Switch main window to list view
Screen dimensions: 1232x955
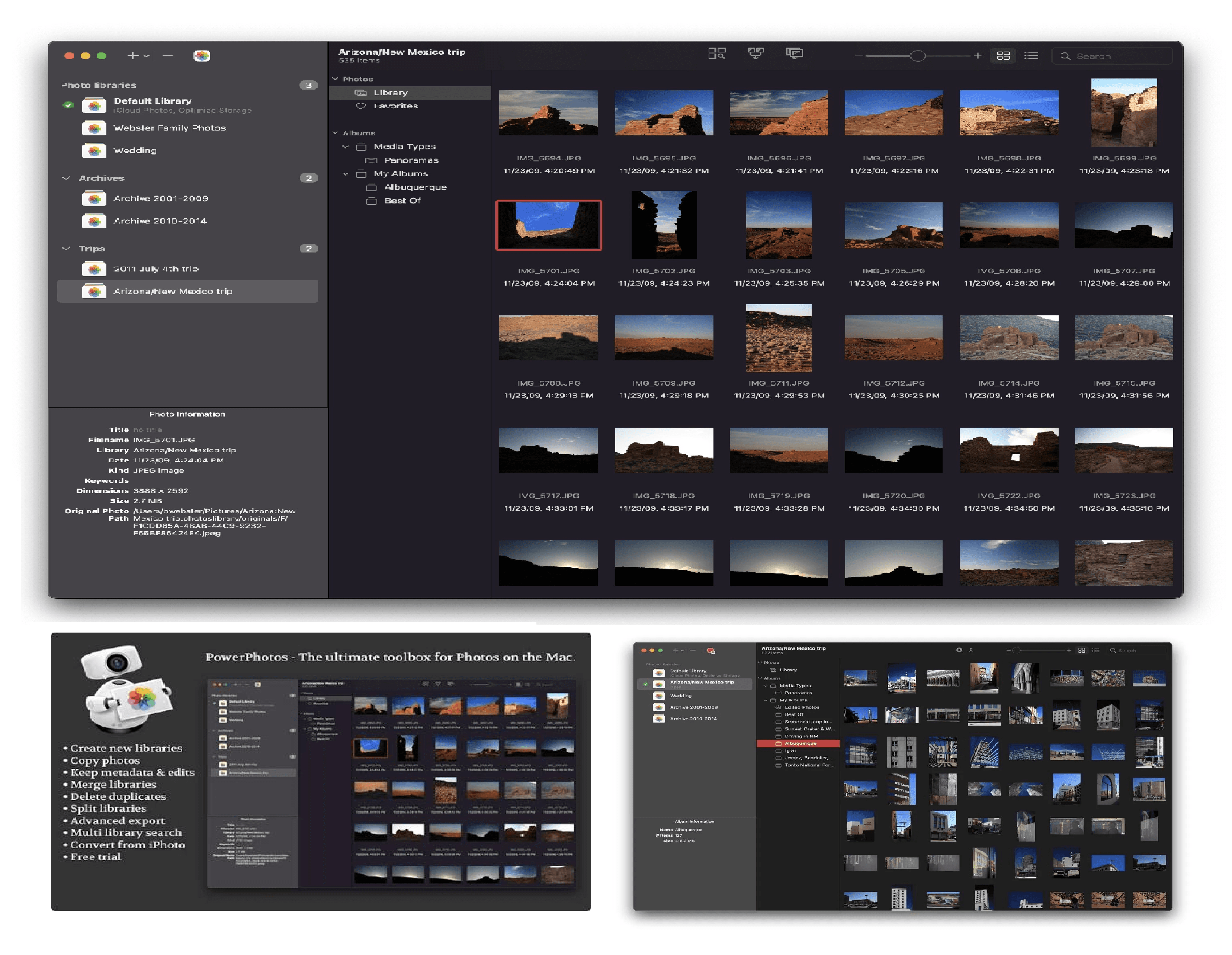pos(1031,56)
